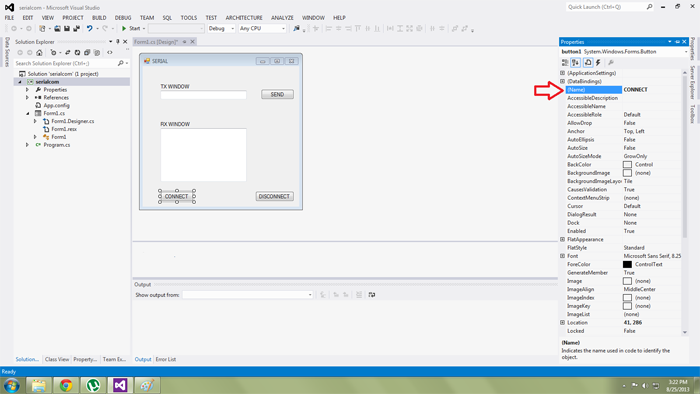
Task: Click the Save icon in the toolbar
Action: click(x=67, y=29)
